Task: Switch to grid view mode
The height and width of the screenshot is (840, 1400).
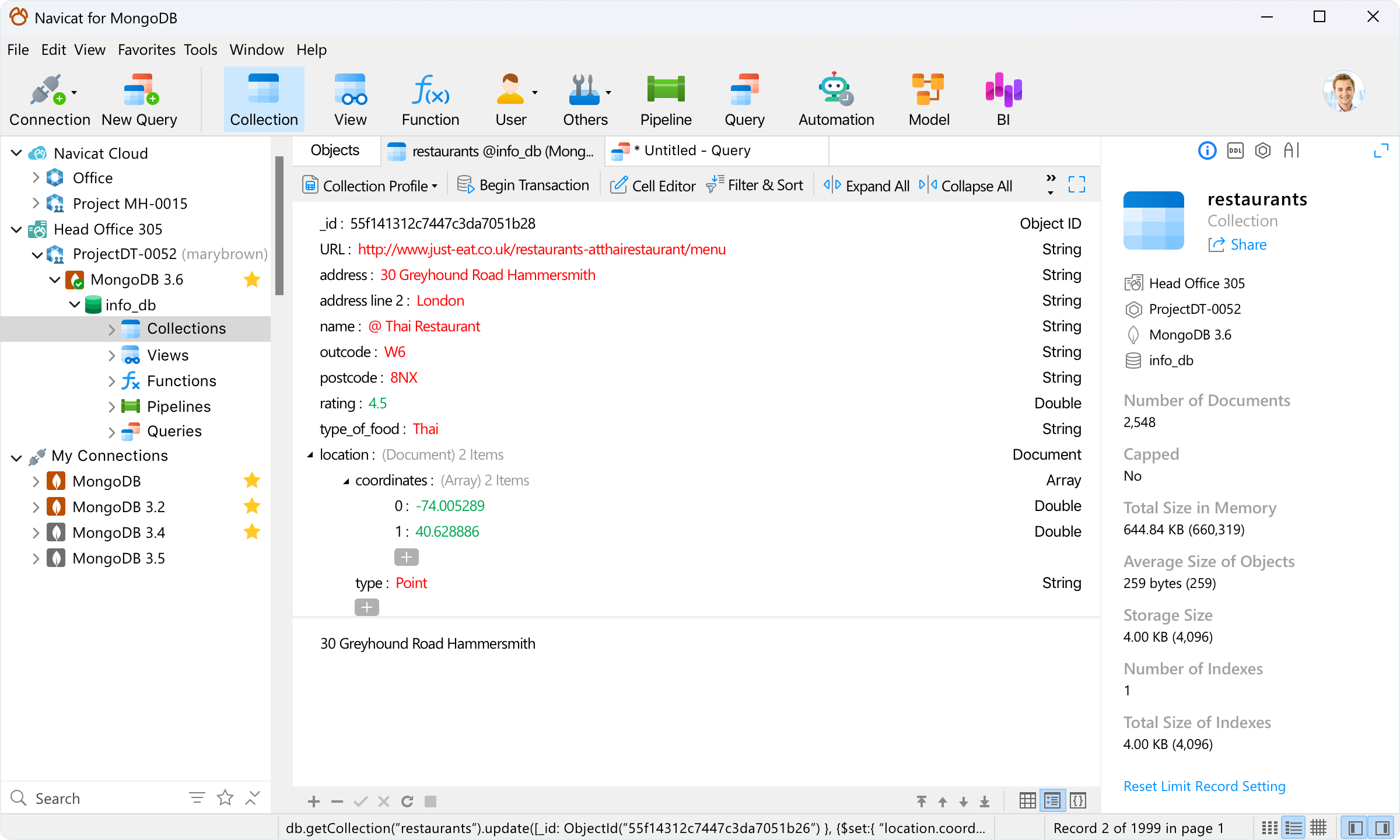Action: click(x=1027, y=800)
